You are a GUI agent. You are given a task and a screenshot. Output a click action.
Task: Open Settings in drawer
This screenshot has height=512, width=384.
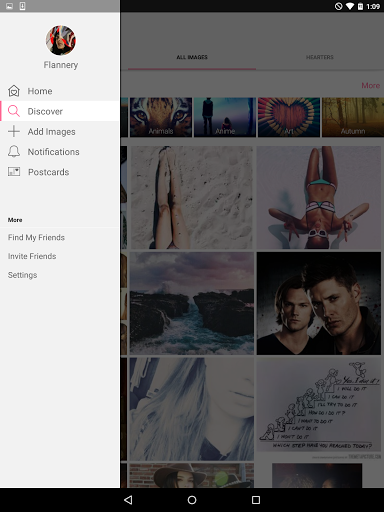22,275
